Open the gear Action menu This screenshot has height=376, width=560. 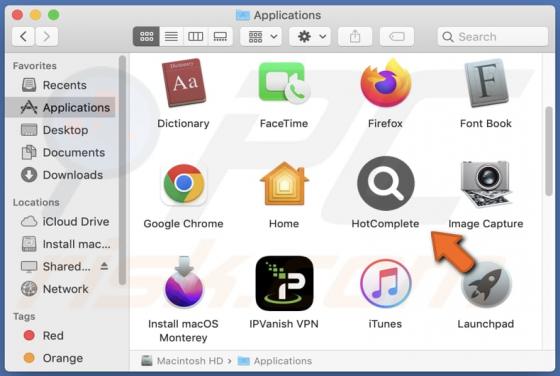[x=310, y=36]
